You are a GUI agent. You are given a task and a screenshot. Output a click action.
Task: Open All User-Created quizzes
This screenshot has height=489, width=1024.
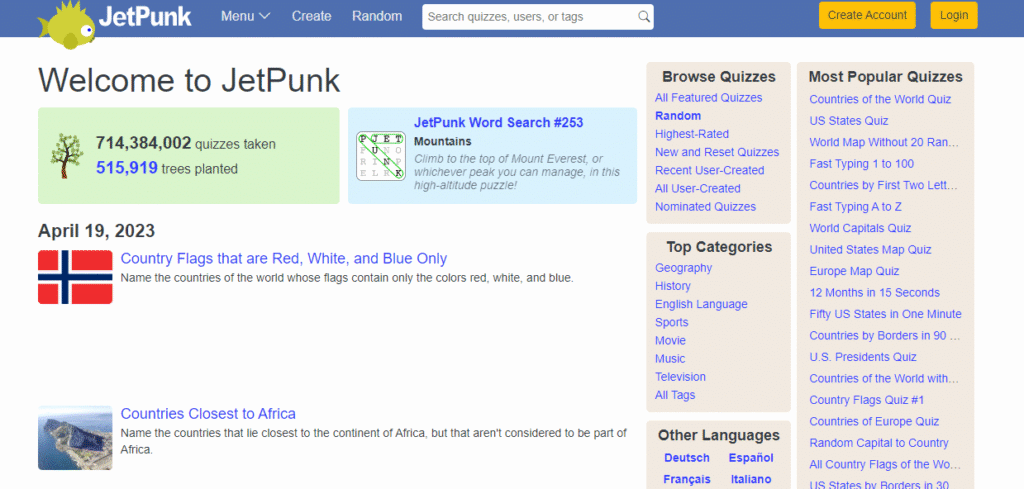697,189
